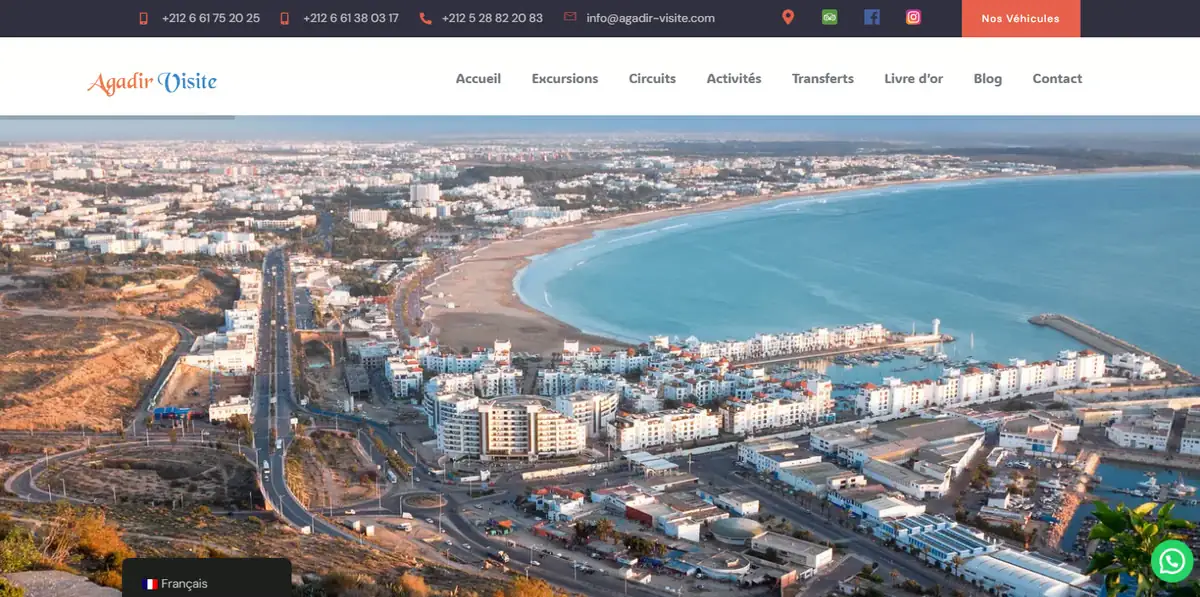Open the Facebook page icon
This screenshot has width=1200, height=597.
click(872, 17)
